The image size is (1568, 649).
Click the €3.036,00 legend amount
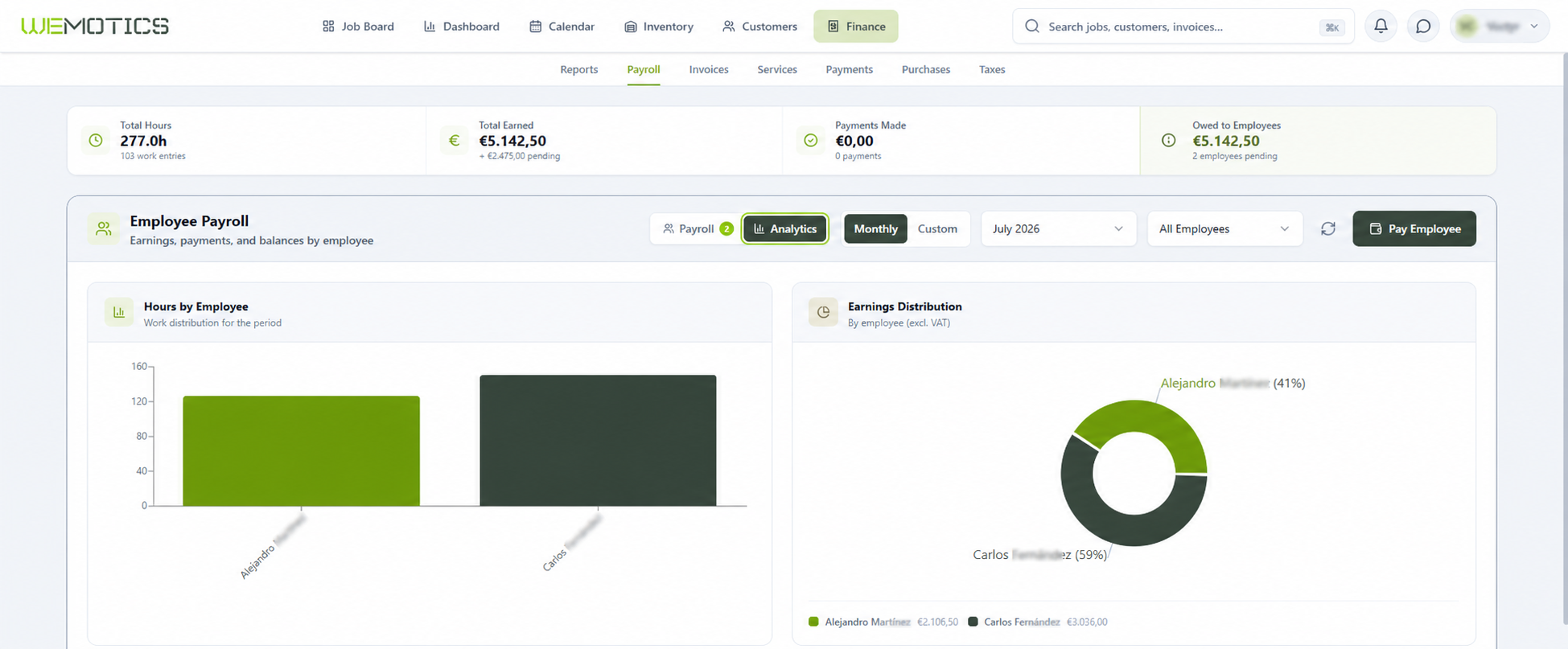click(1087, 622)
